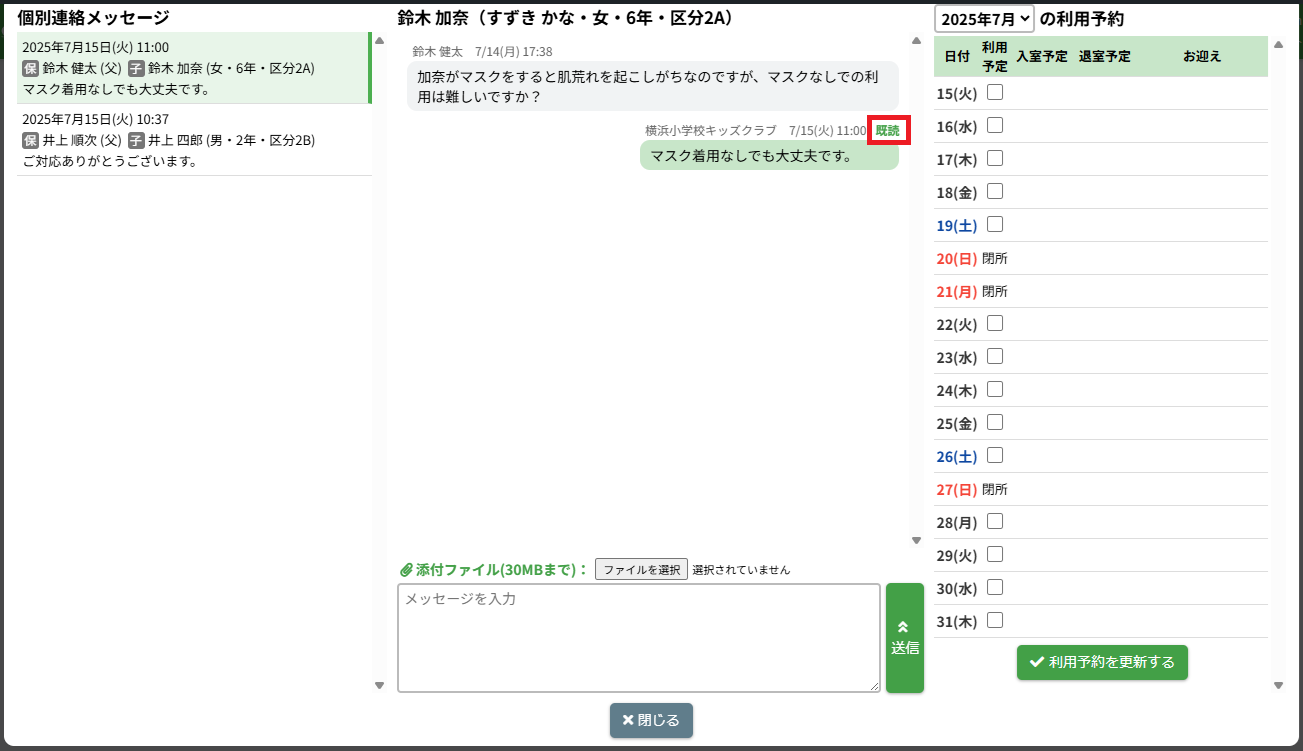Viewport: 1303px width, 751px height.
Task: Check usage box for 15(火)
Action: click(995, 93)
